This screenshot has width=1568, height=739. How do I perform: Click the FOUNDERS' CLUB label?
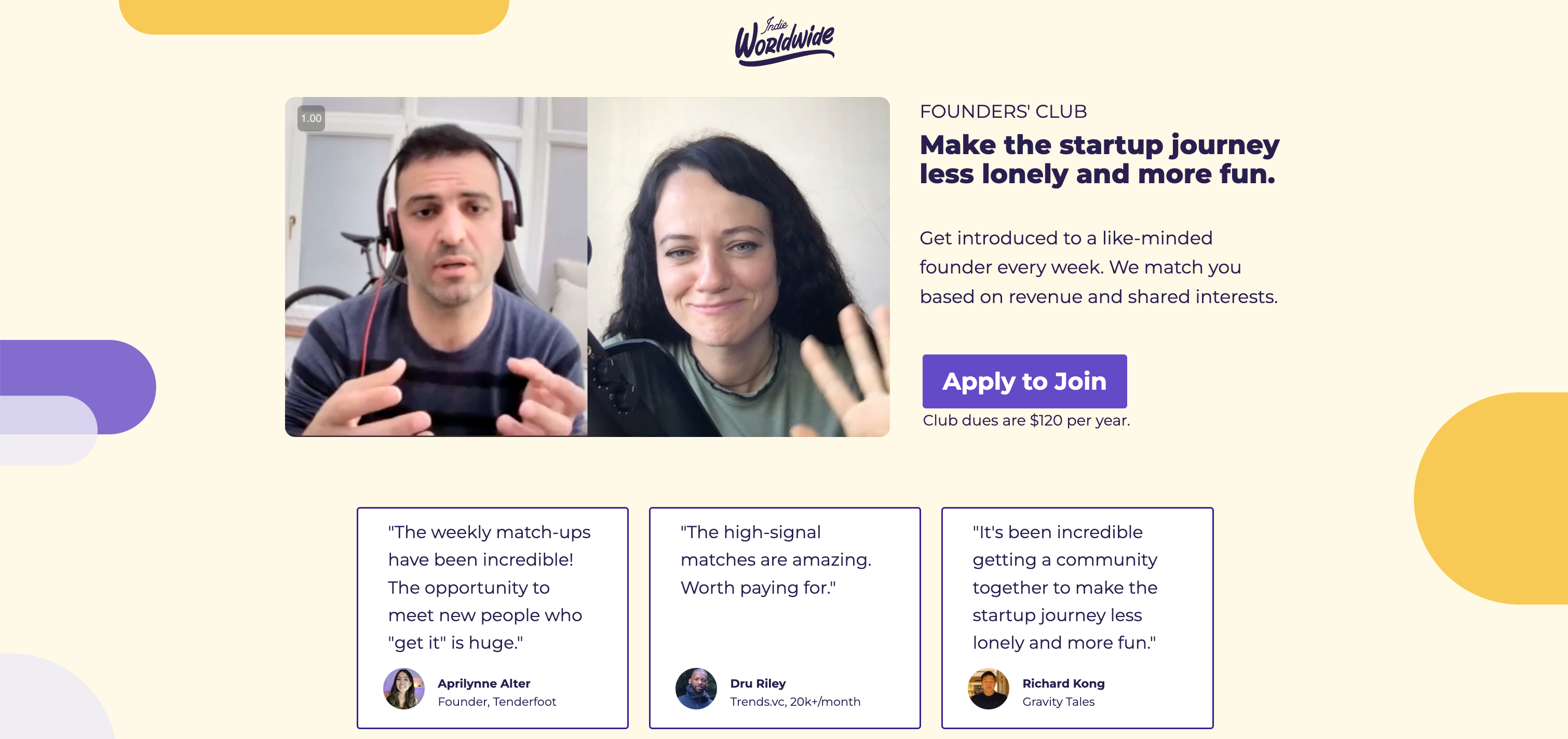(x=1003, y=111)
